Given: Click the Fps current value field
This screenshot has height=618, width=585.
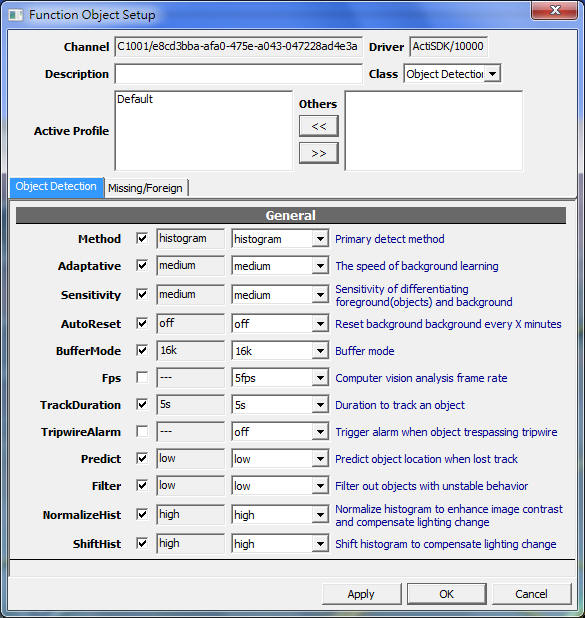Looking at the screenshot, I should point(190,378).
